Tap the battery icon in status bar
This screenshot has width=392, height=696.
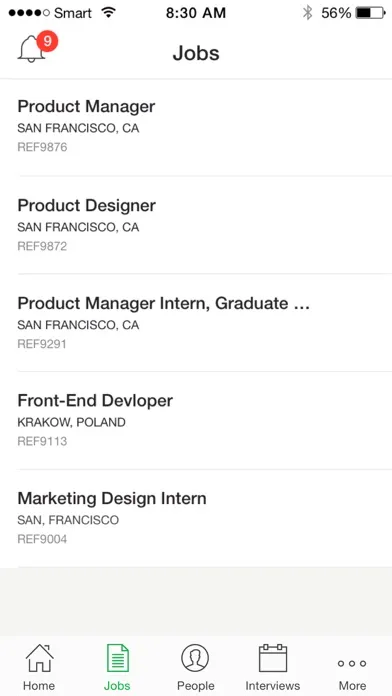tap(371, 13)
